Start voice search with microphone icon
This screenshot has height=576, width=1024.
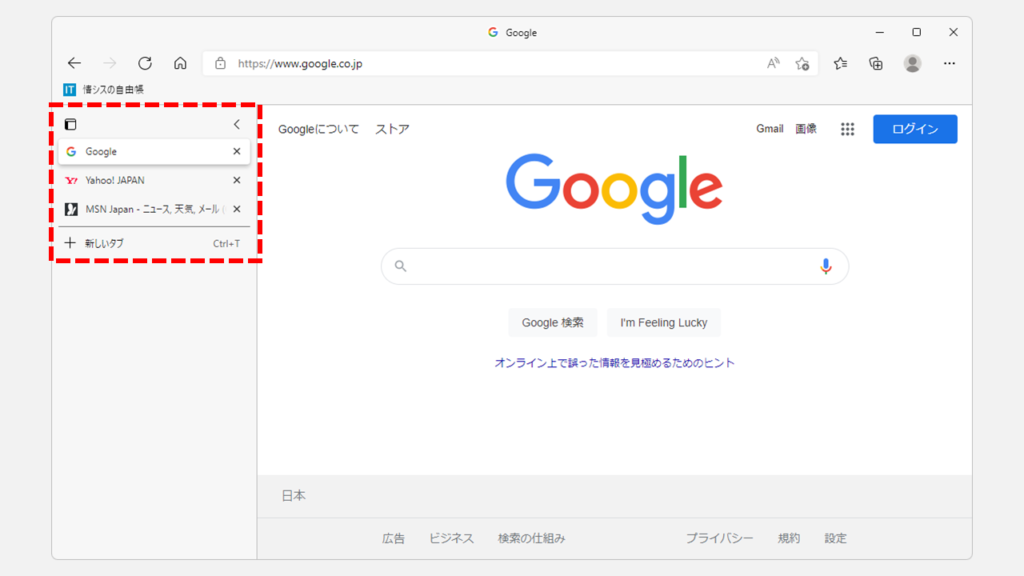click(825, 266)
